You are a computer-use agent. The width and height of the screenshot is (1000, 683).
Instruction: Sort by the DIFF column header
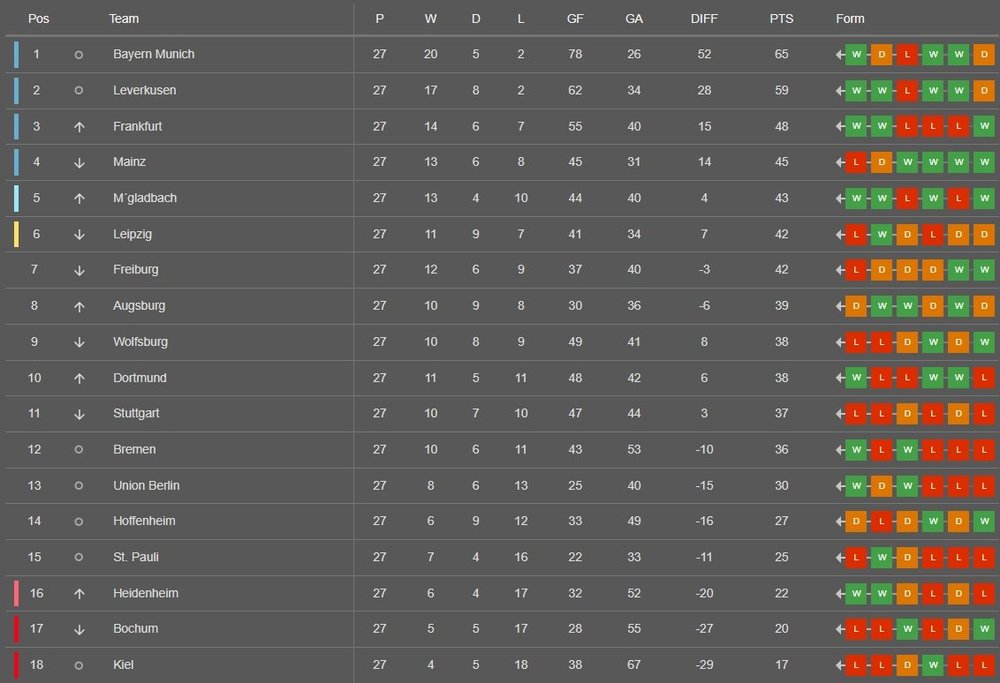(704, 19)
